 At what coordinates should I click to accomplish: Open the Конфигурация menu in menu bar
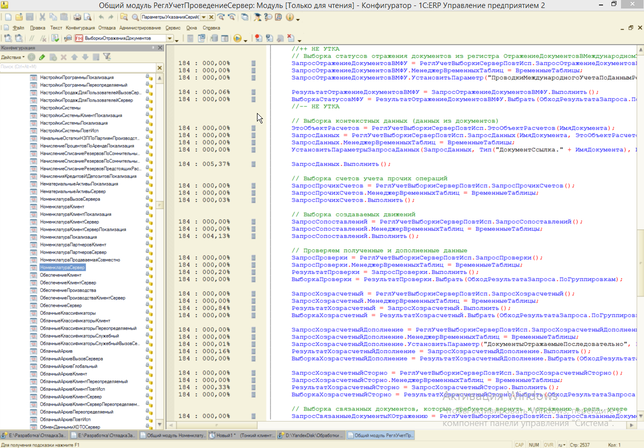pos(80,28)
